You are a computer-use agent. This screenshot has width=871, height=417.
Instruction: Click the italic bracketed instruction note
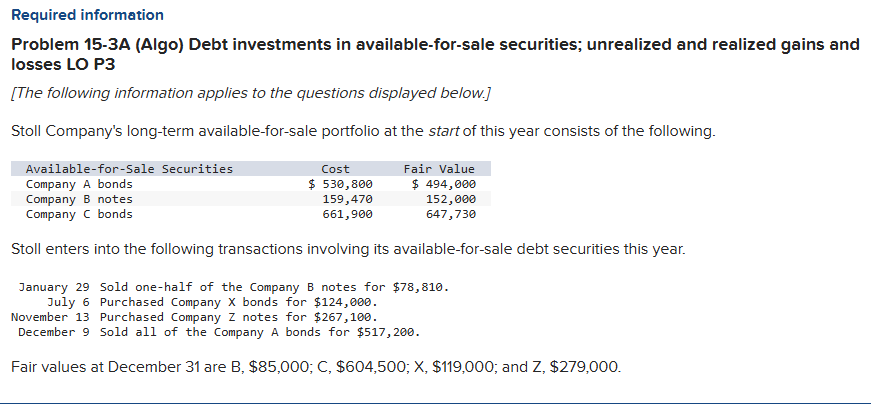pos(250,94)
